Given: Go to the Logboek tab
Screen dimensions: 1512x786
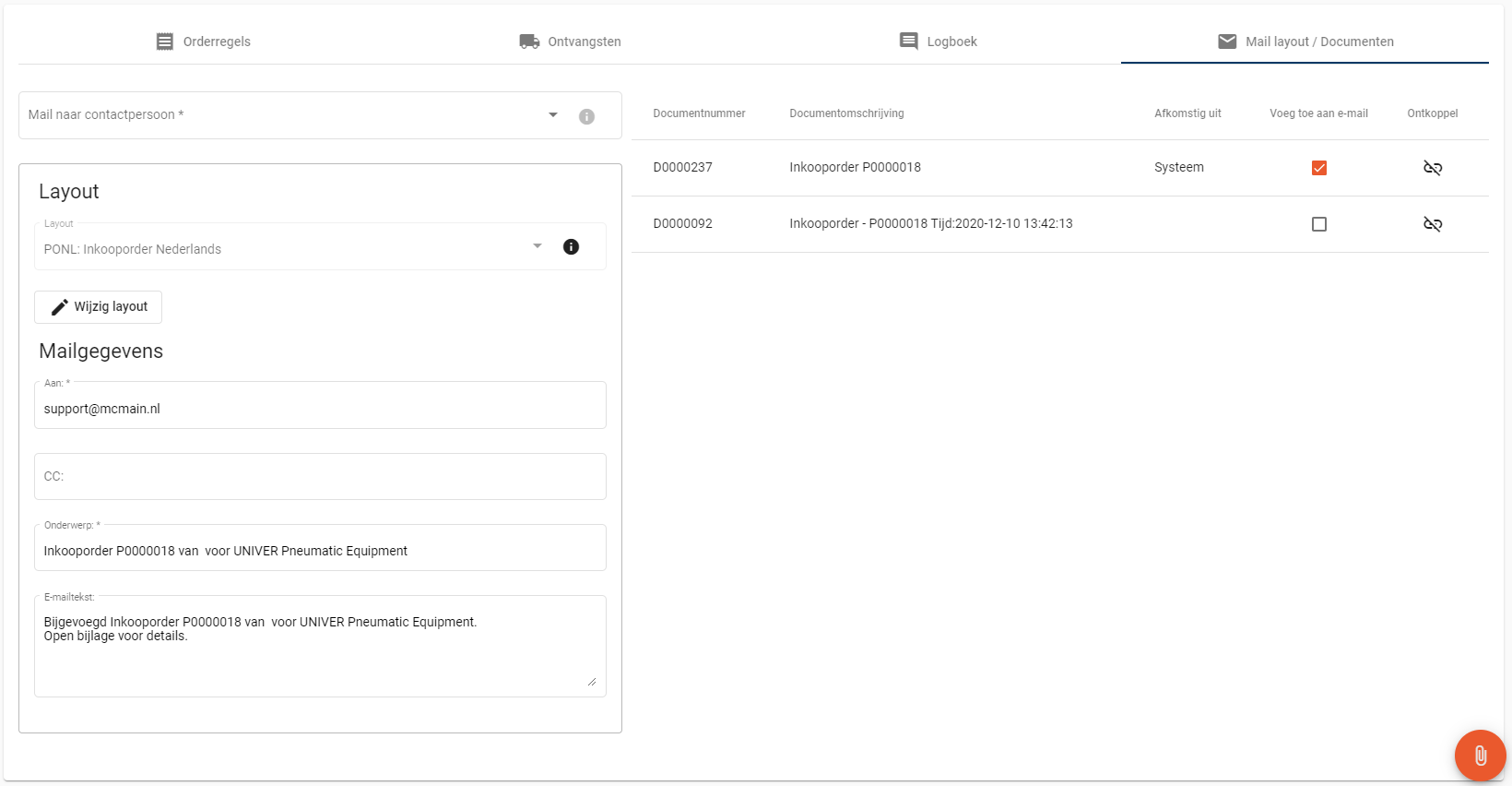Looking at the screenshot, I should (938, 42).
